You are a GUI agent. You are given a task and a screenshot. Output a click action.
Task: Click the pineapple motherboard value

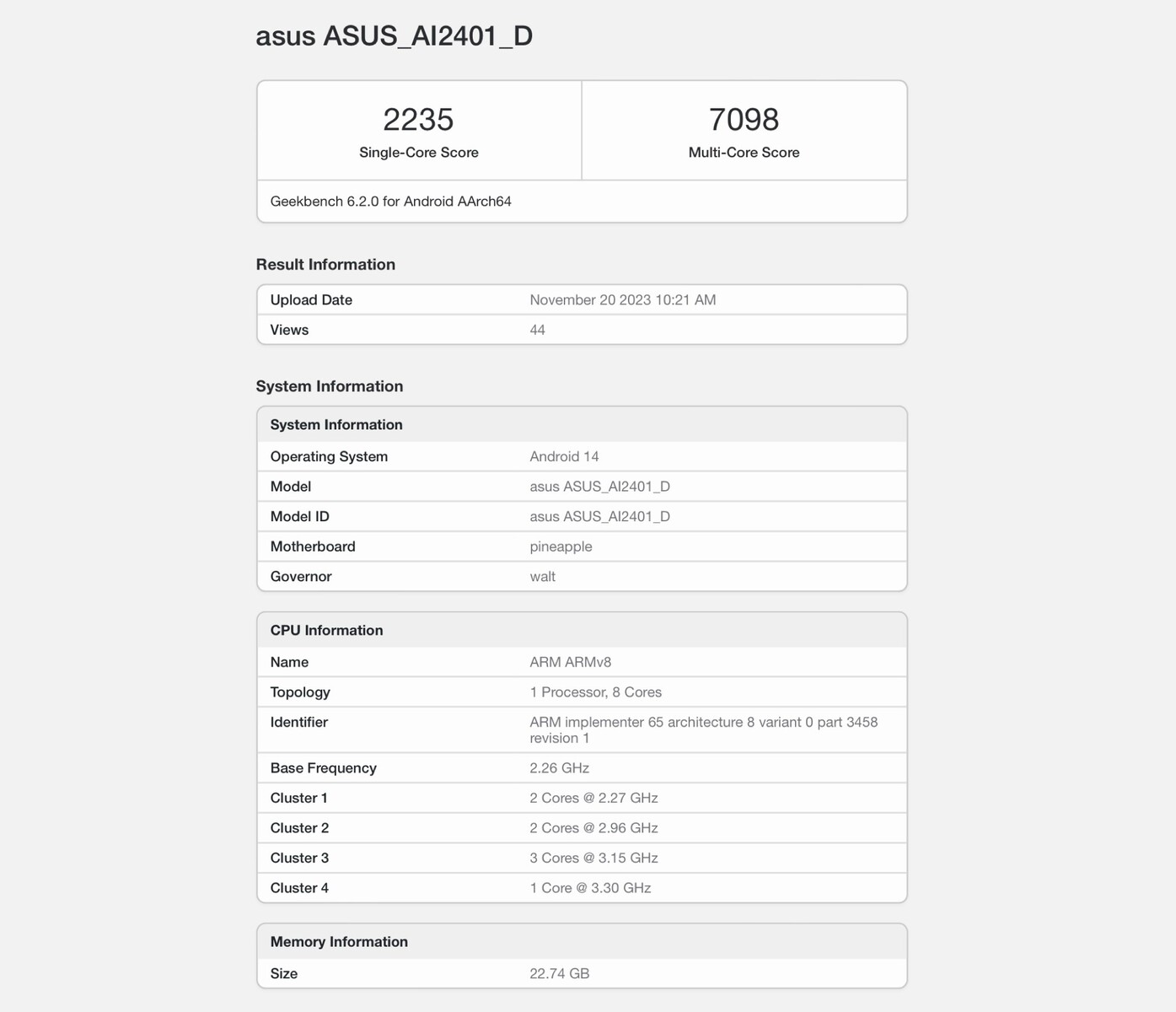point(561,546)
